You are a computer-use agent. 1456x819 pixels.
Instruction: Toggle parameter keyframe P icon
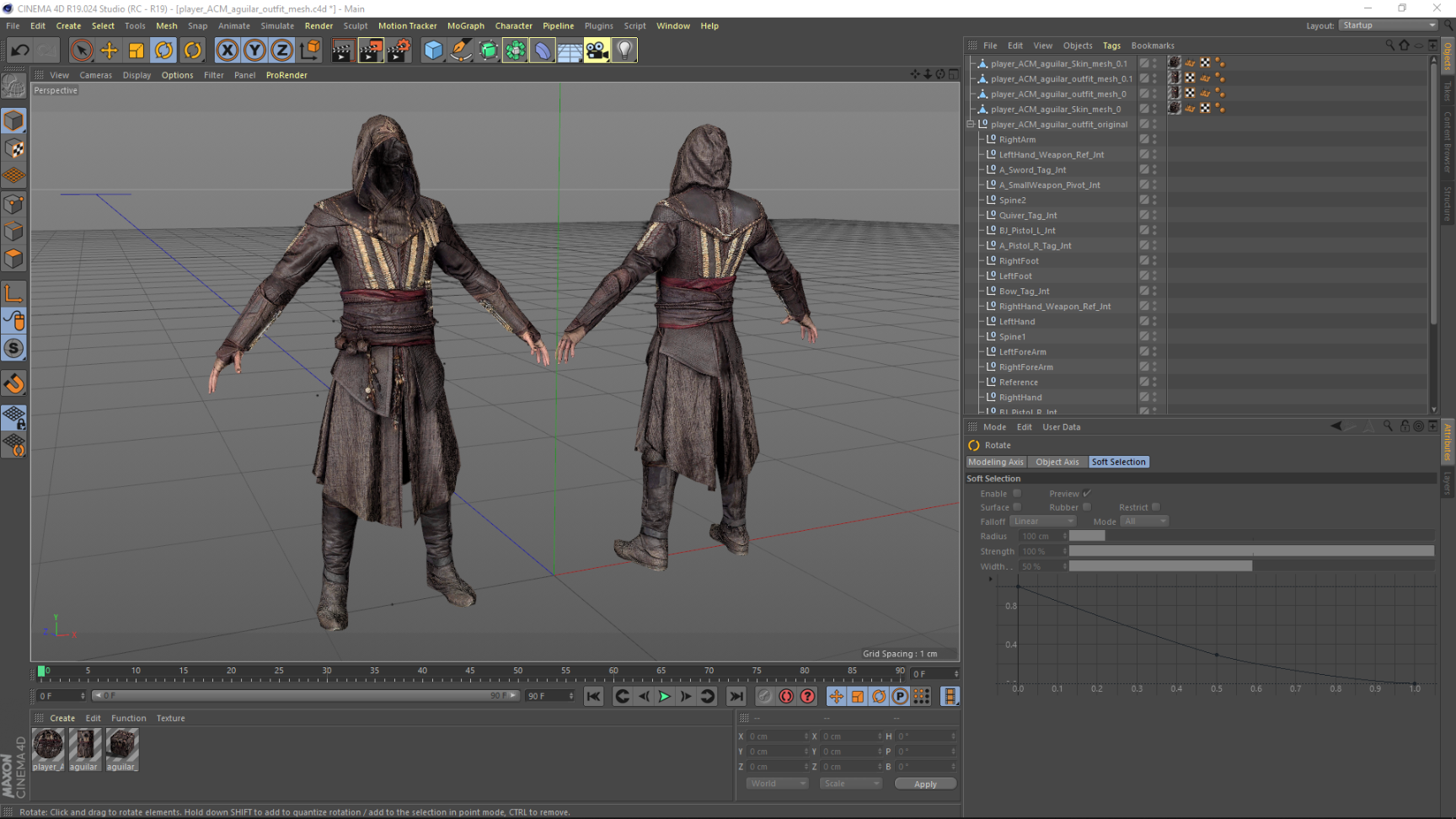[900, 696]
